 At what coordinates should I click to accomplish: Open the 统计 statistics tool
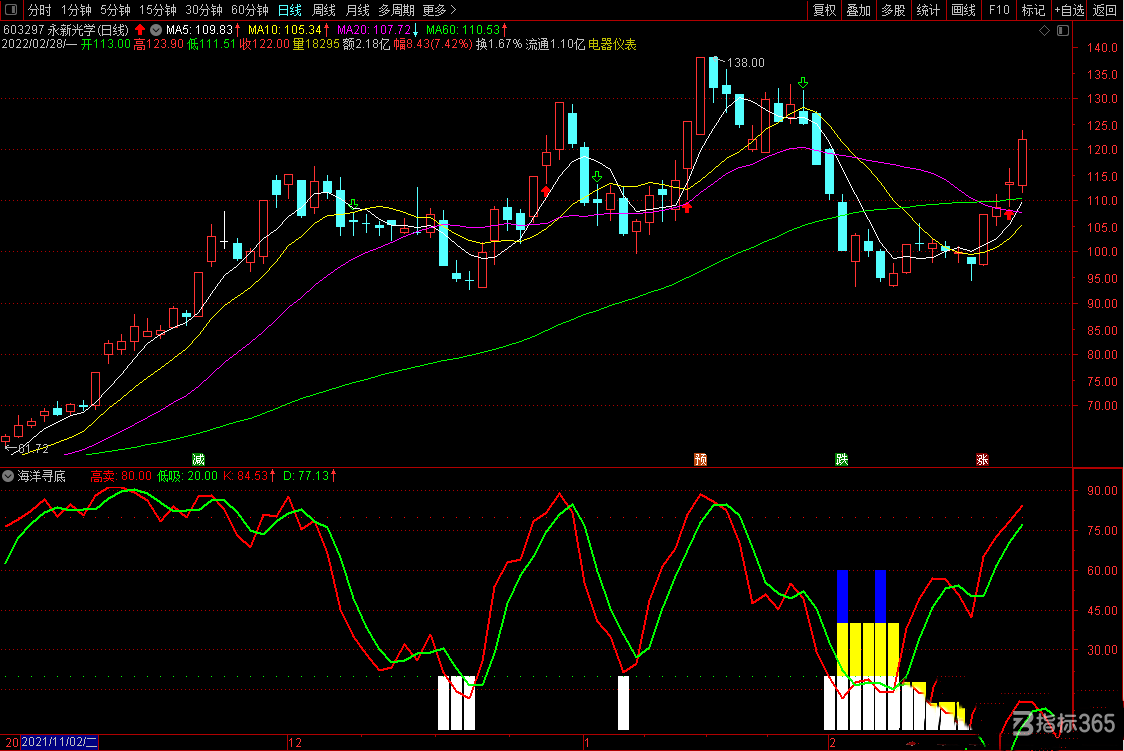click(928, 10)
